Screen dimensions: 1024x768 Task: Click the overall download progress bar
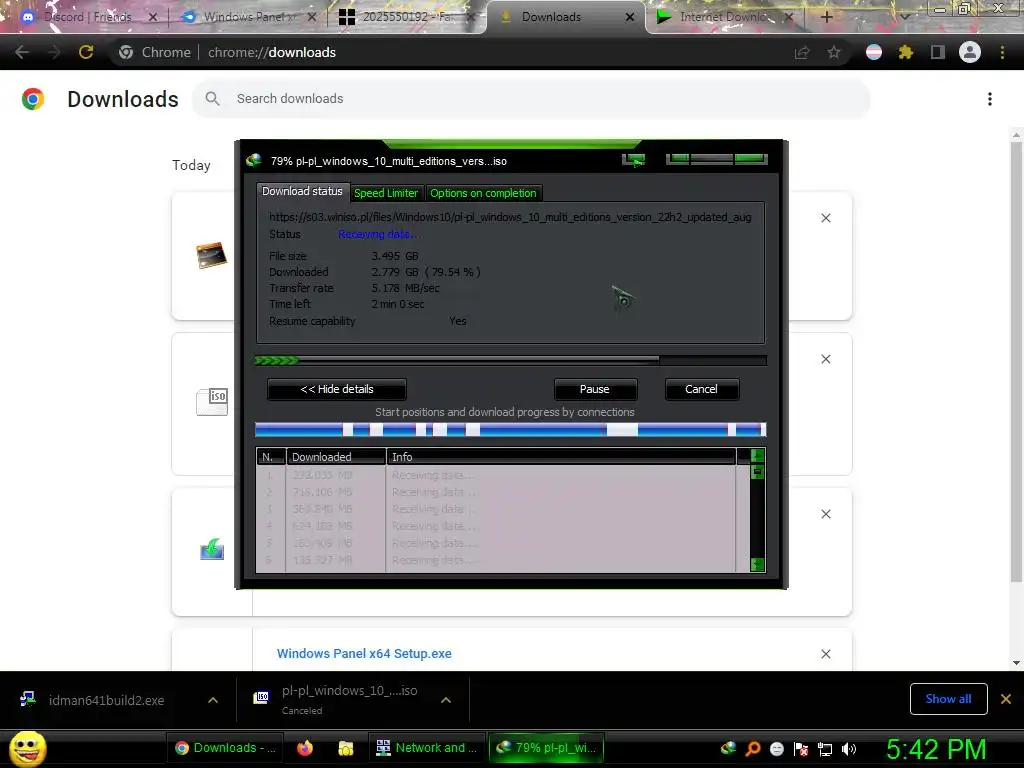[x=510, y=360]
